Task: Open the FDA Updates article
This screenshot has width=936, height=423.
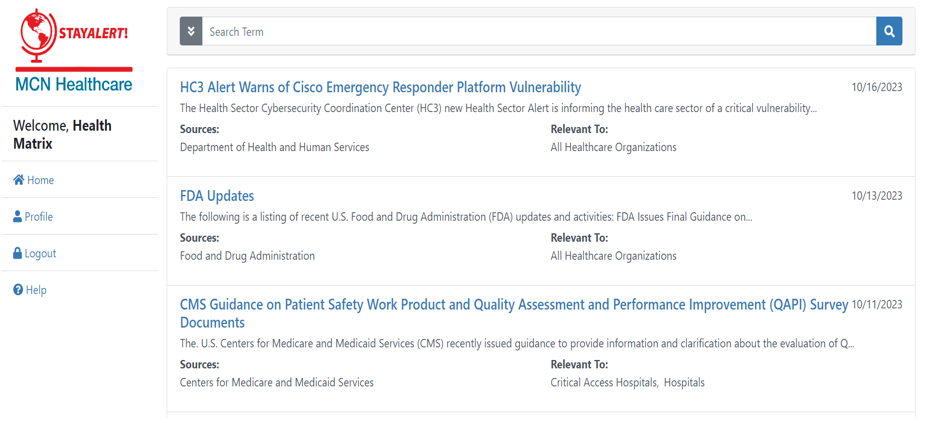Action: click(217, 196)
